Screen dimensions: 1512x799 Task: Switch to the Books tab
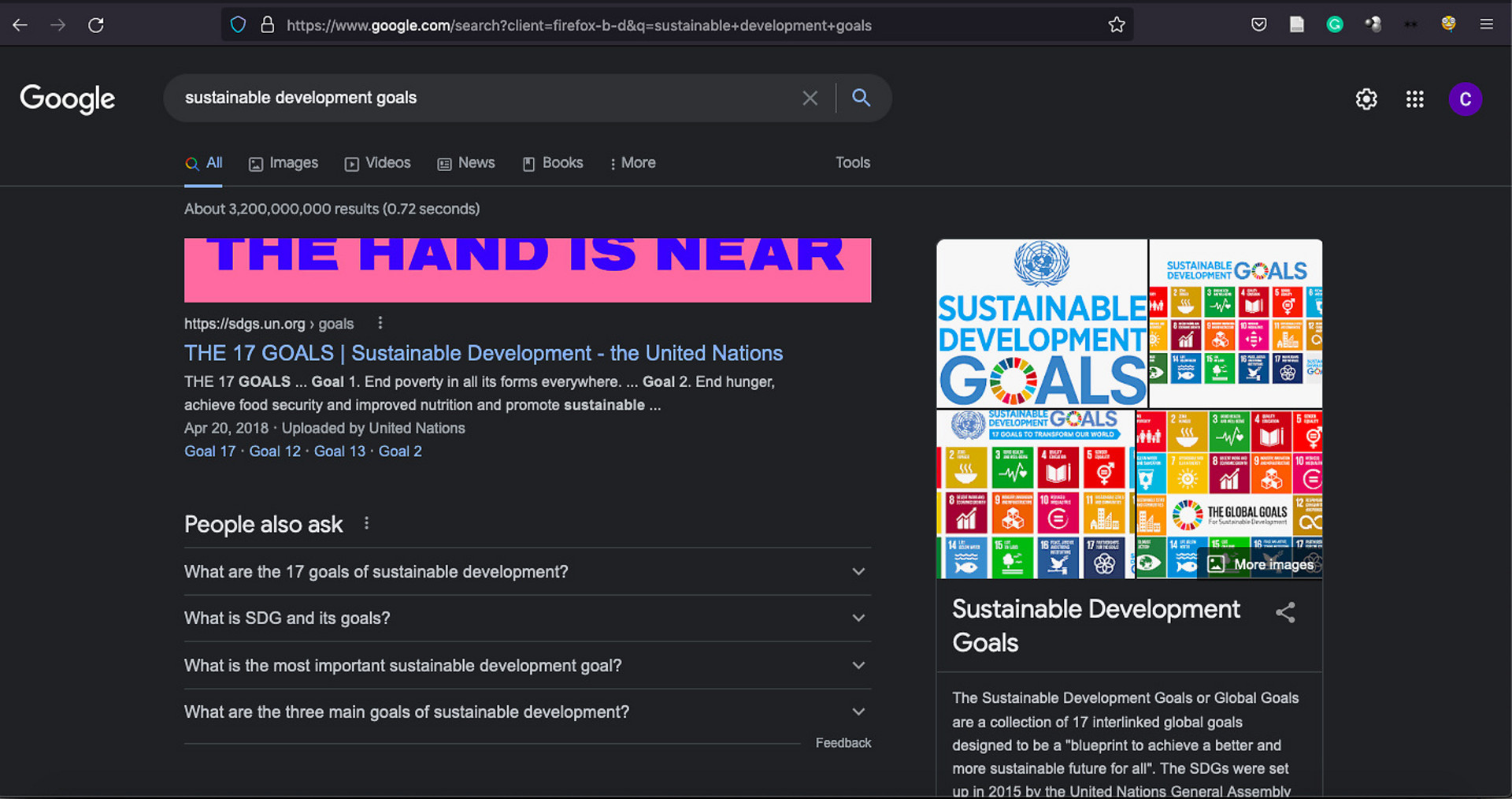pyautogui.click(x=553, y=163)
